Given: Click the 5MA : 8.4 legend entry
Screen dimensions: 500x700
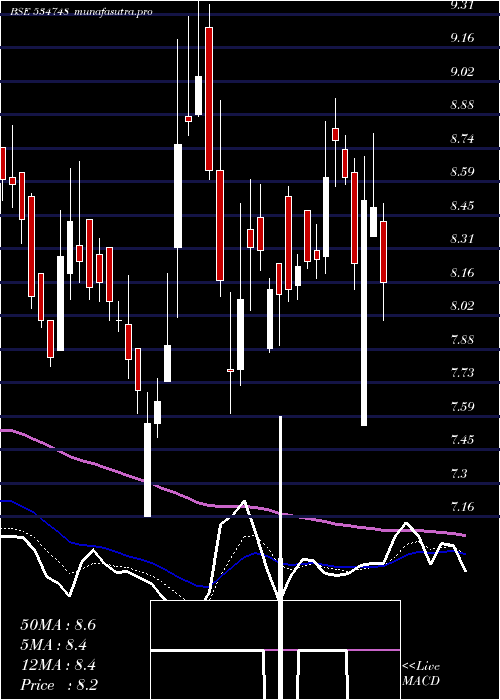Looking at the screenshot, I should pyautogui.click(x=54, y=645).
